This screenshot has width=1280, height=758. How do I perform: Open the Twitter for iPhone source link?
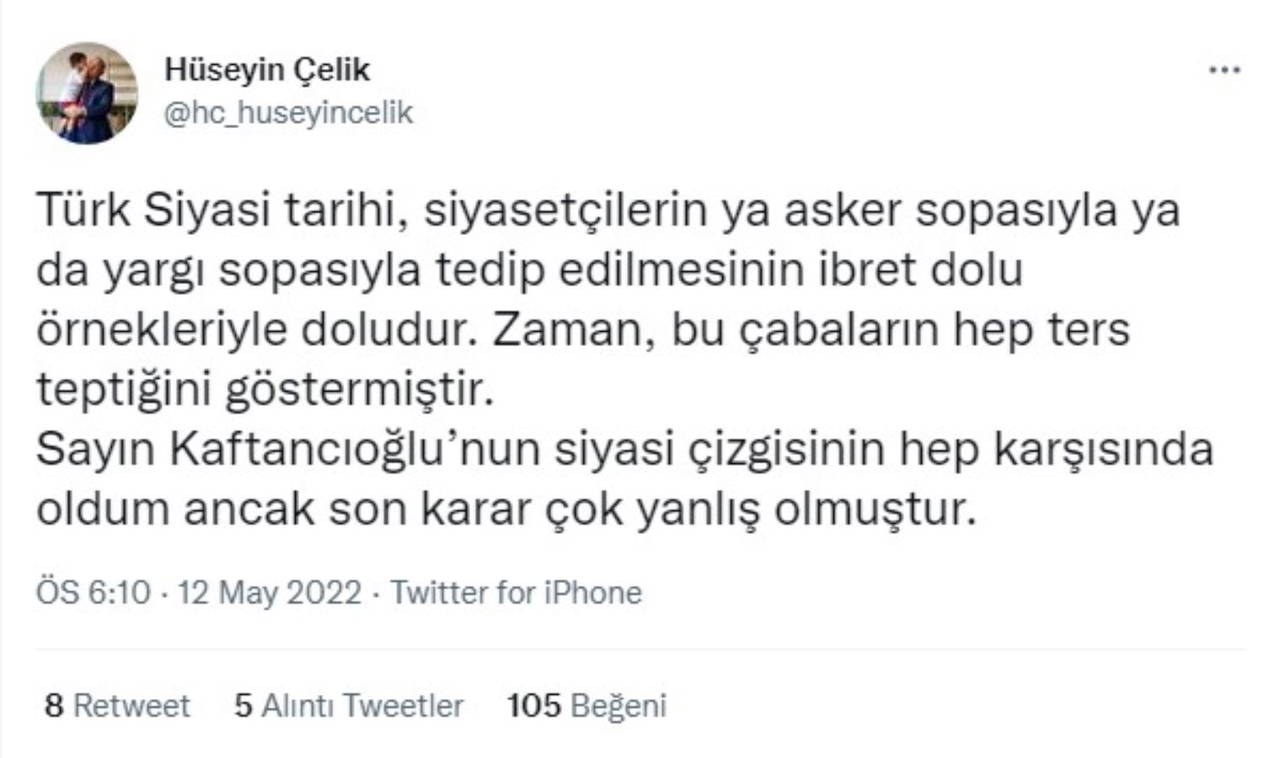click(x=516, y=593)
